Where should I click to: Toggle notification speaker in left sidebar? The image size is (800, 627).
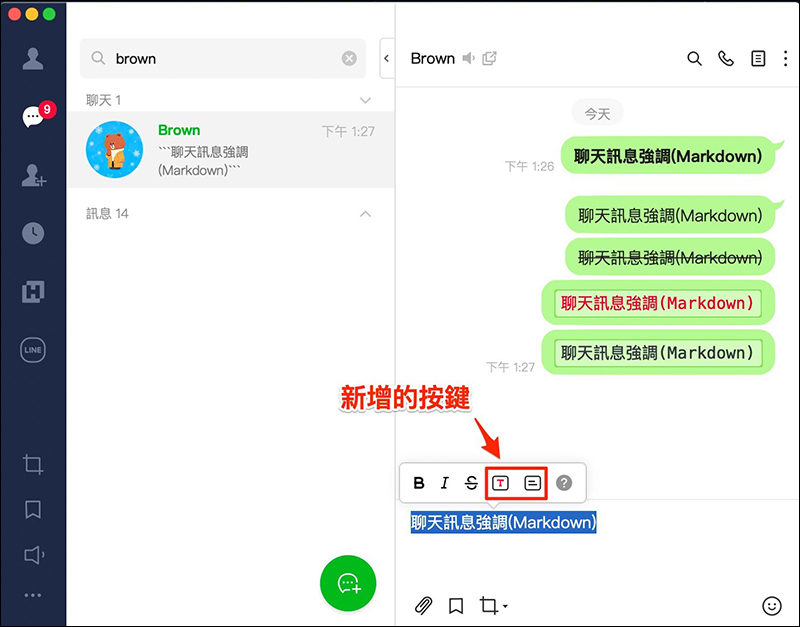click(33, 555)
